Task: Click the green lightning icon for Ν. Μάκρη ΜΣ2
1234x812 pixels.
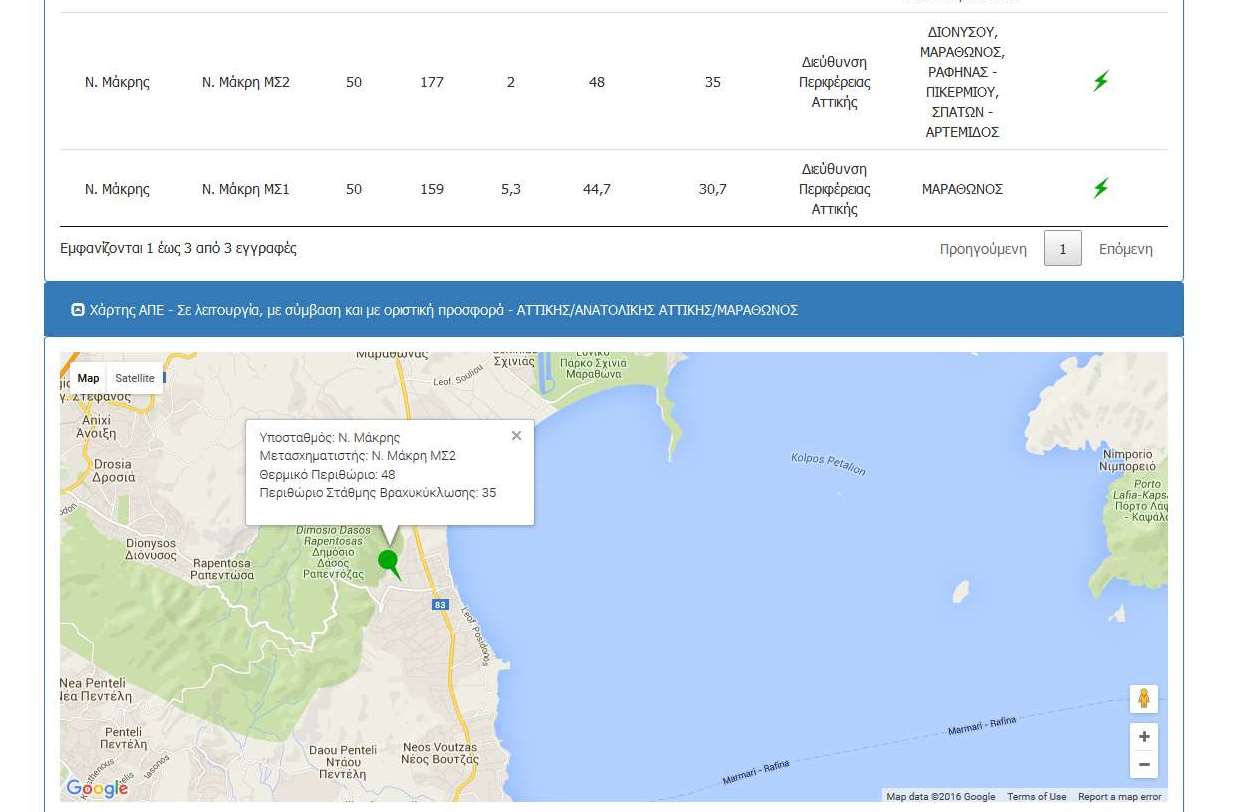Action: coord(1100,81)
